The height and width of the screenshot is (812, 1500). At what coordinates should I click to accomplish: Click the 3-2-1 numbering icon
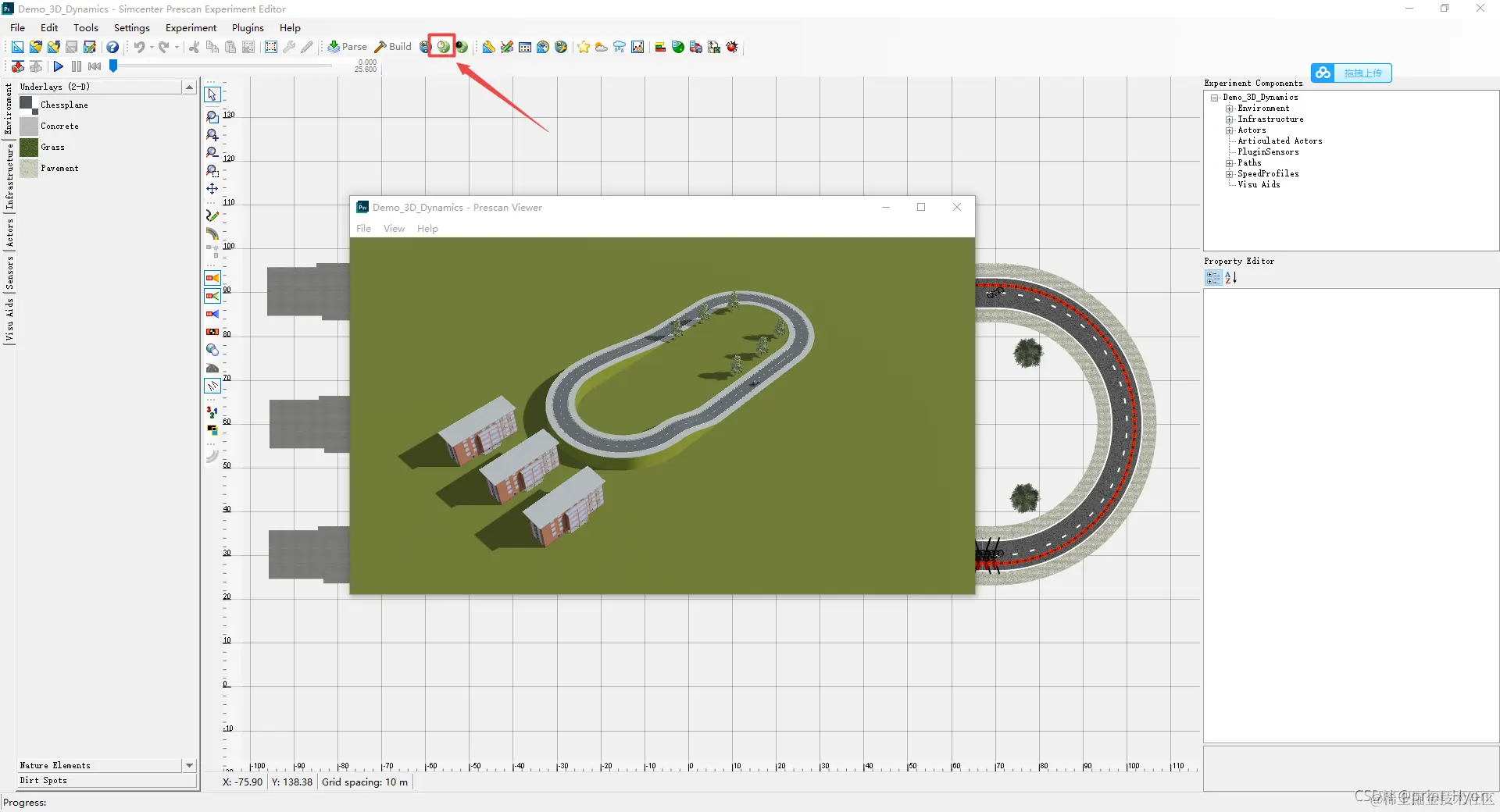(212, 411)
